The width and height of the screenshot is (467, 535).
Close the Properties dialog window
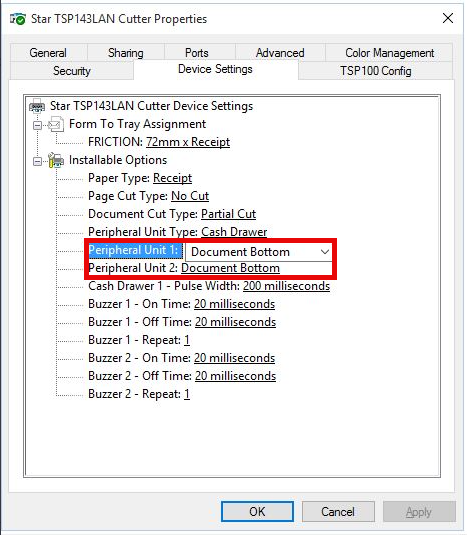[448, 18]
